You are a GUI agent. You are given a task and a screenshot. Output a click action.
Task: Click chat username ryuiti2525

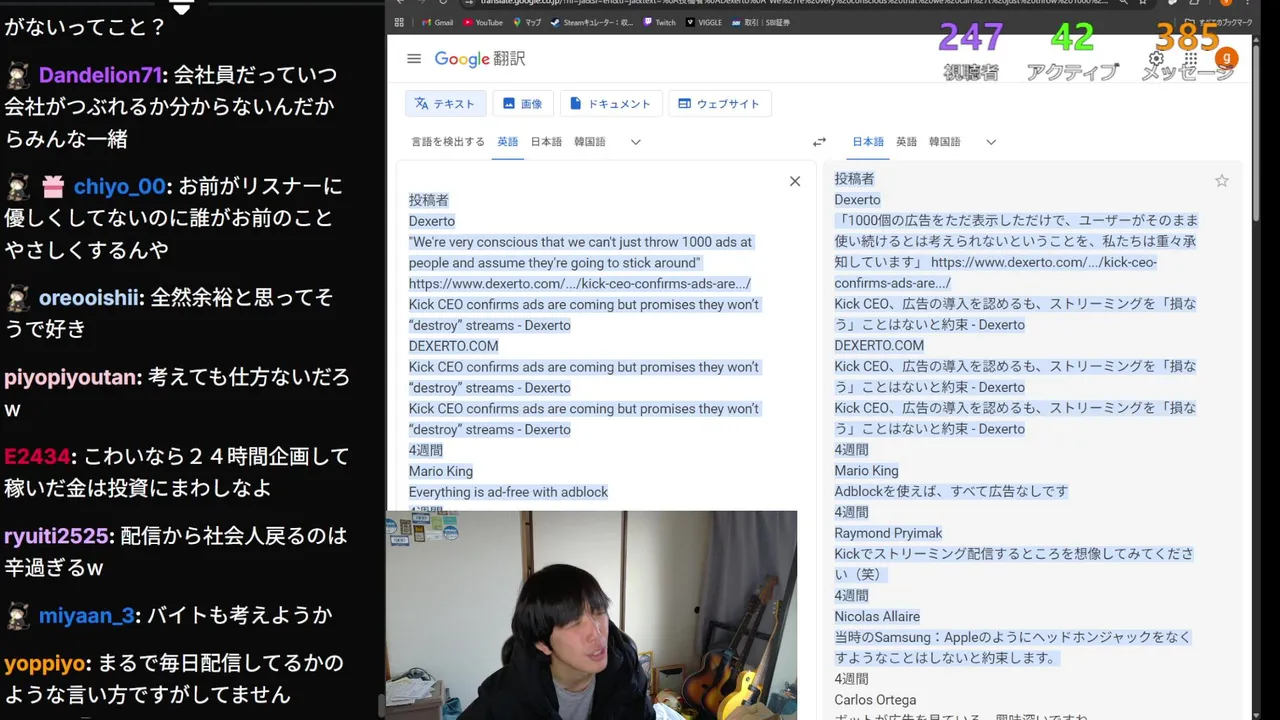(56, 536)
